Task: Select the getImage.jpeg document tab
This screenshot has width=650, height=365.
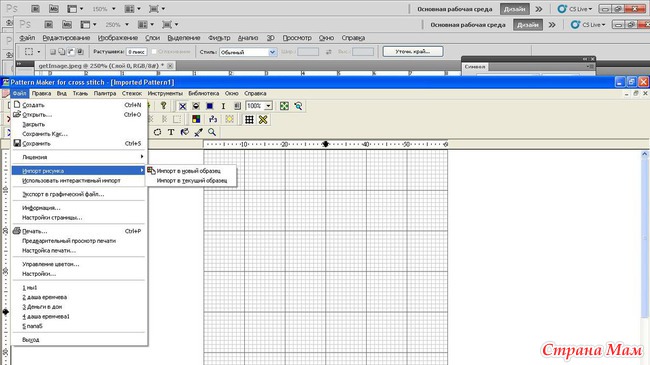Action: (x=101, y=66)
